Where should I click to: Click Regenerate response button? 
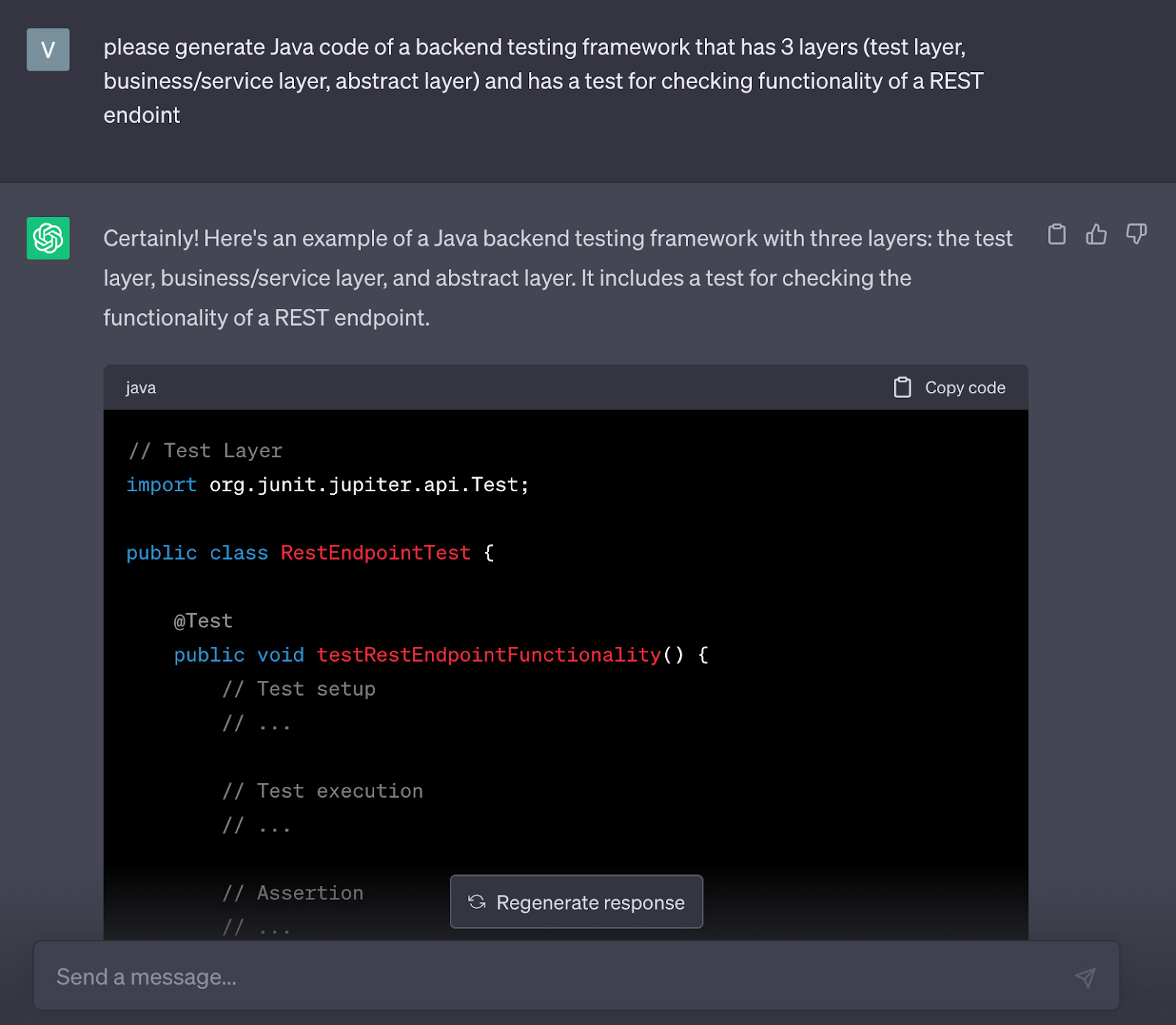pos(576,901)
